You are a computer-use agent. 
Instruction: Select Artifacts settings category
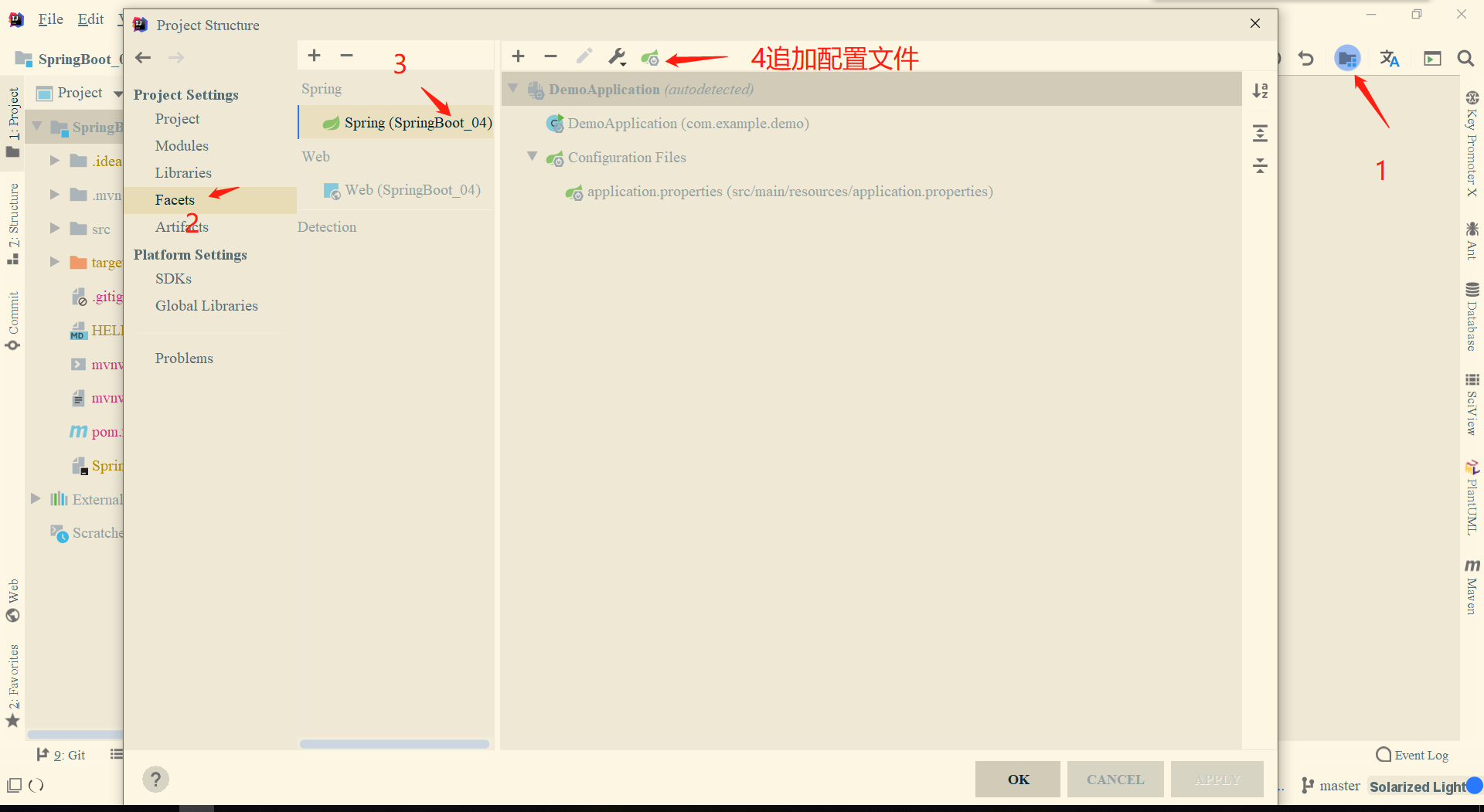pos(182,227)
